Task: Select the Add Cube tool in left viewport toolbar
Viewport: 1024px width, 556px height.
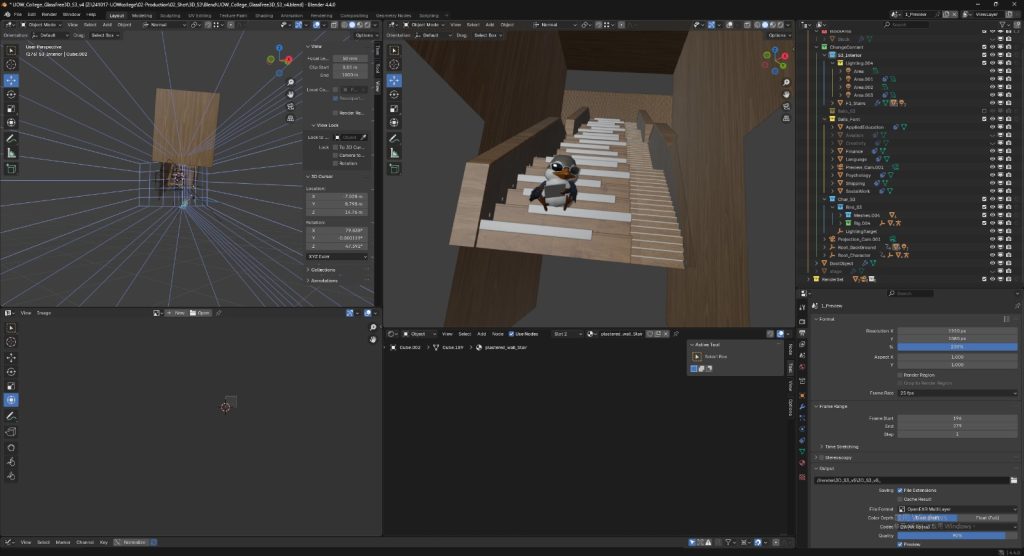Action: click(11, 169)
